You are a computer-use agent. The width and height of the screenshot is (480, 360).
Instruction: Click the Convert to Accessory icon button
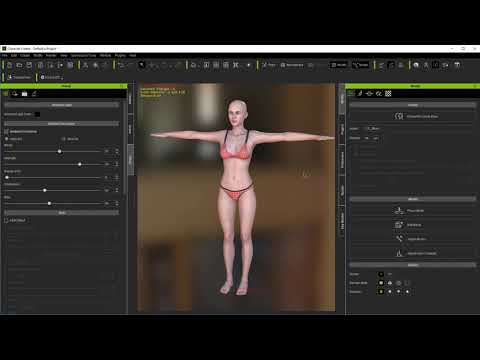[399, 116]
